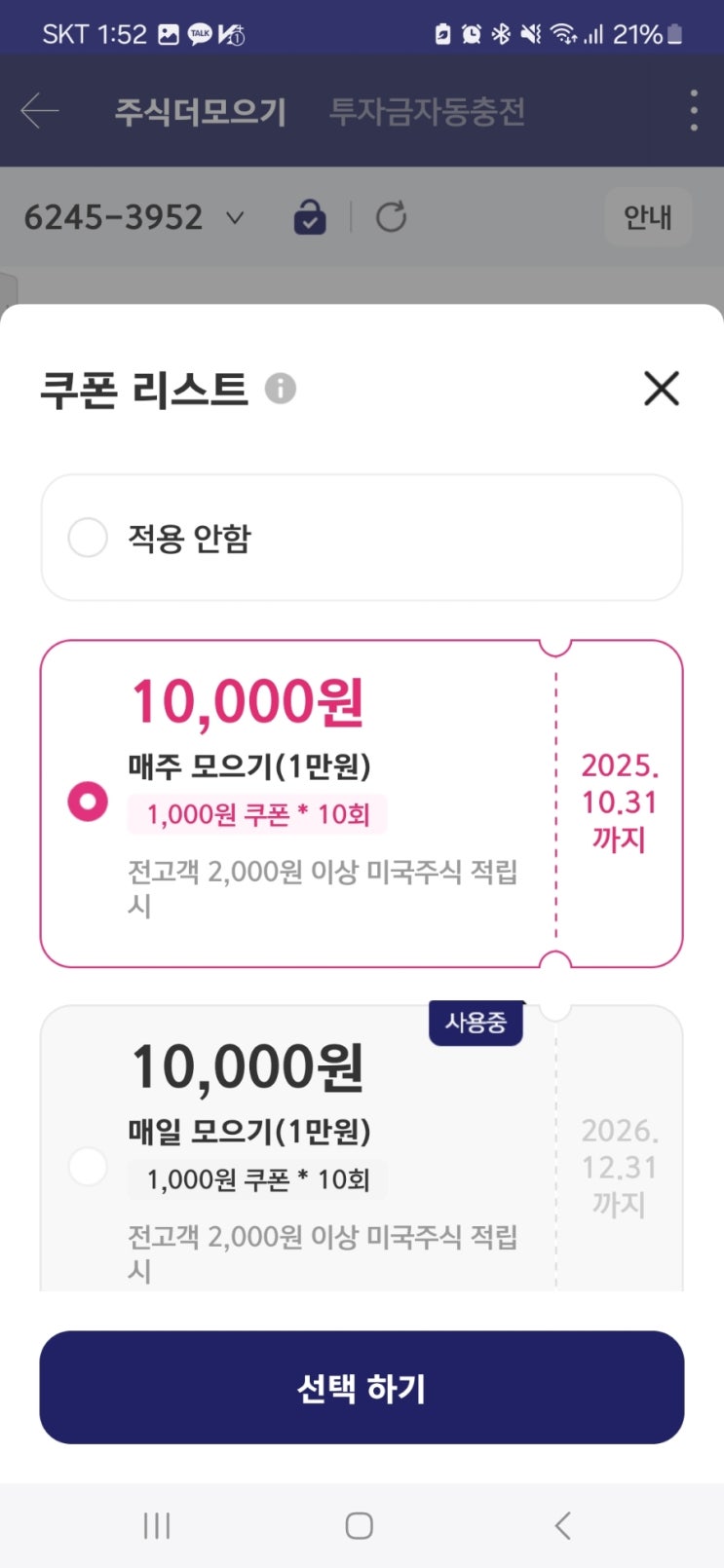Select the 적용 안함 radio option
Screen dimensions: 724x1568
88,538
